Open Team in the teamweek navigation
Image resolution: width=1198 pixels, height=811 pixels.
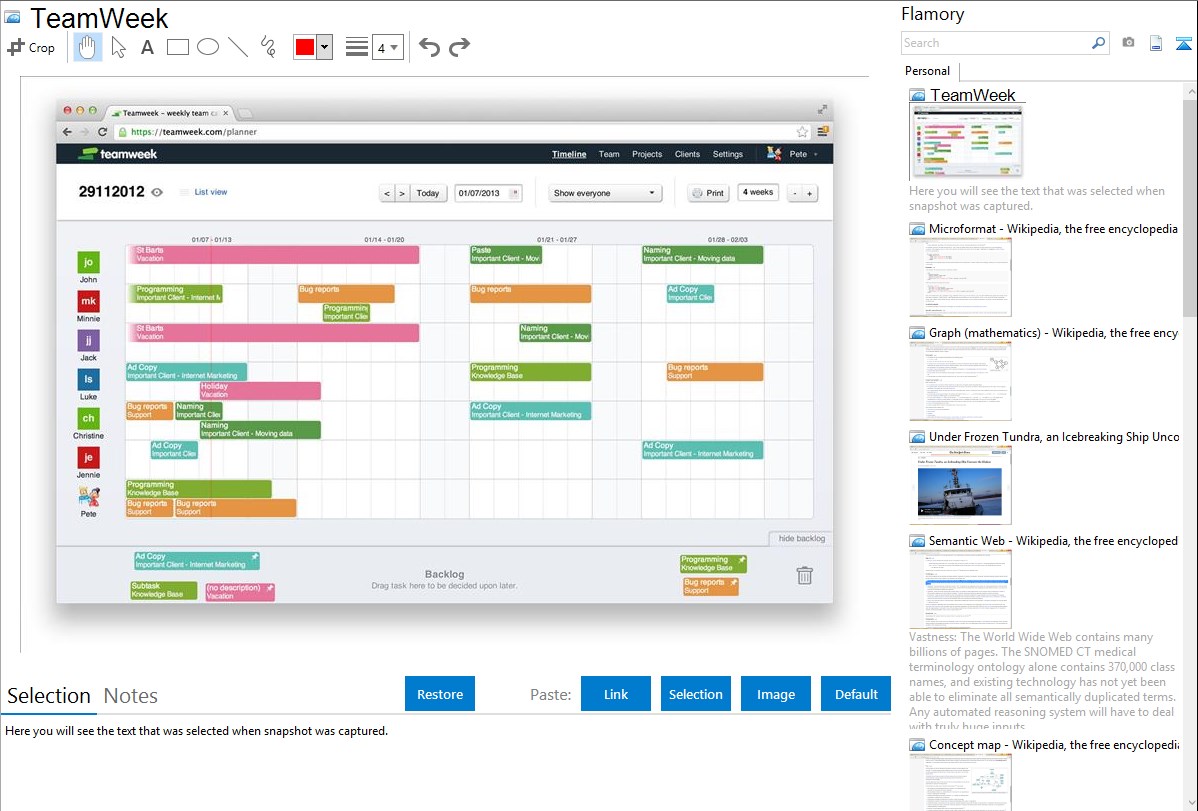coord(609,154)
